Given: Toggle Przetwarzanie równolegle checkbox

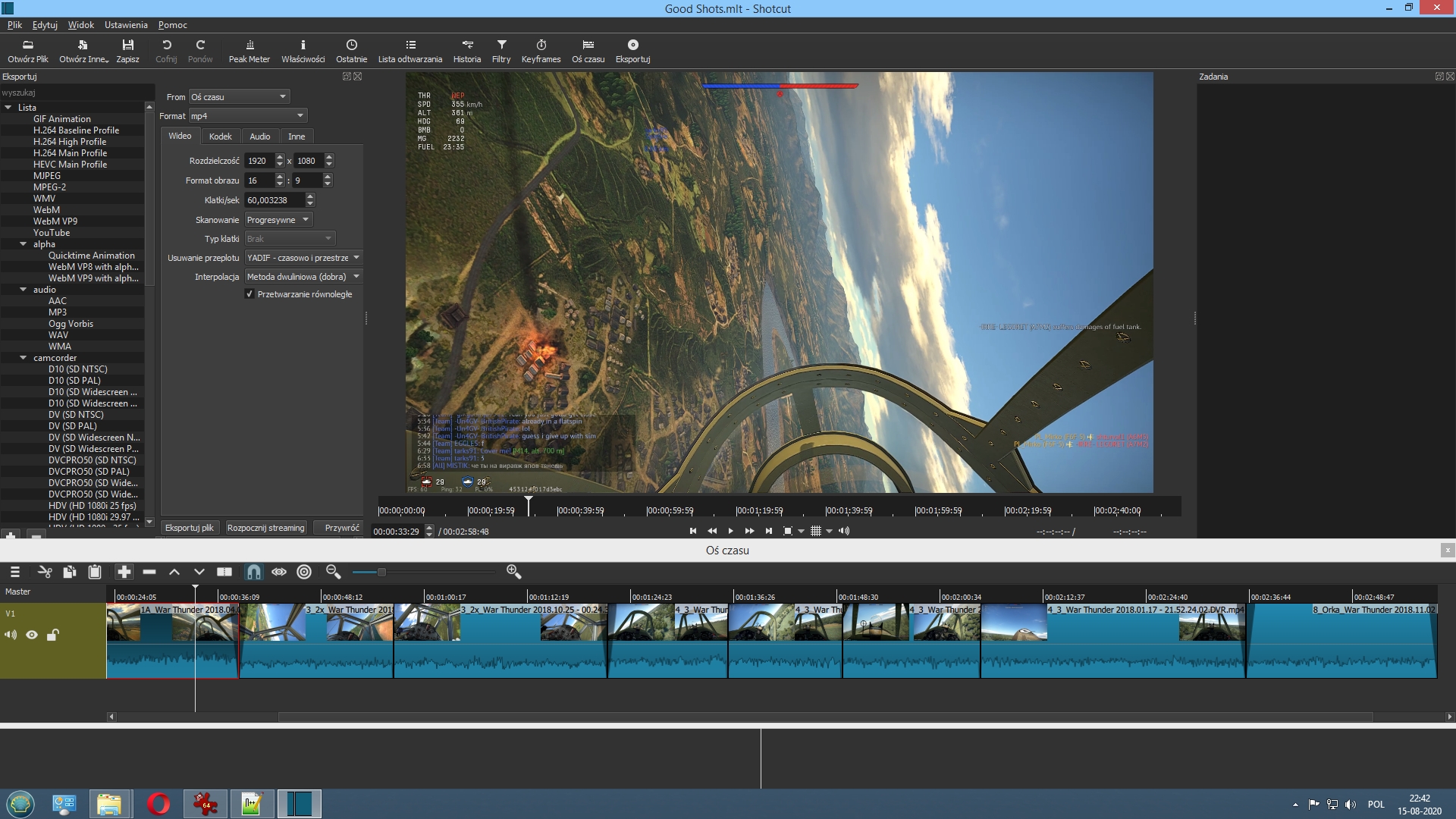Looking at the screenshot, I should tap(249, 294).
